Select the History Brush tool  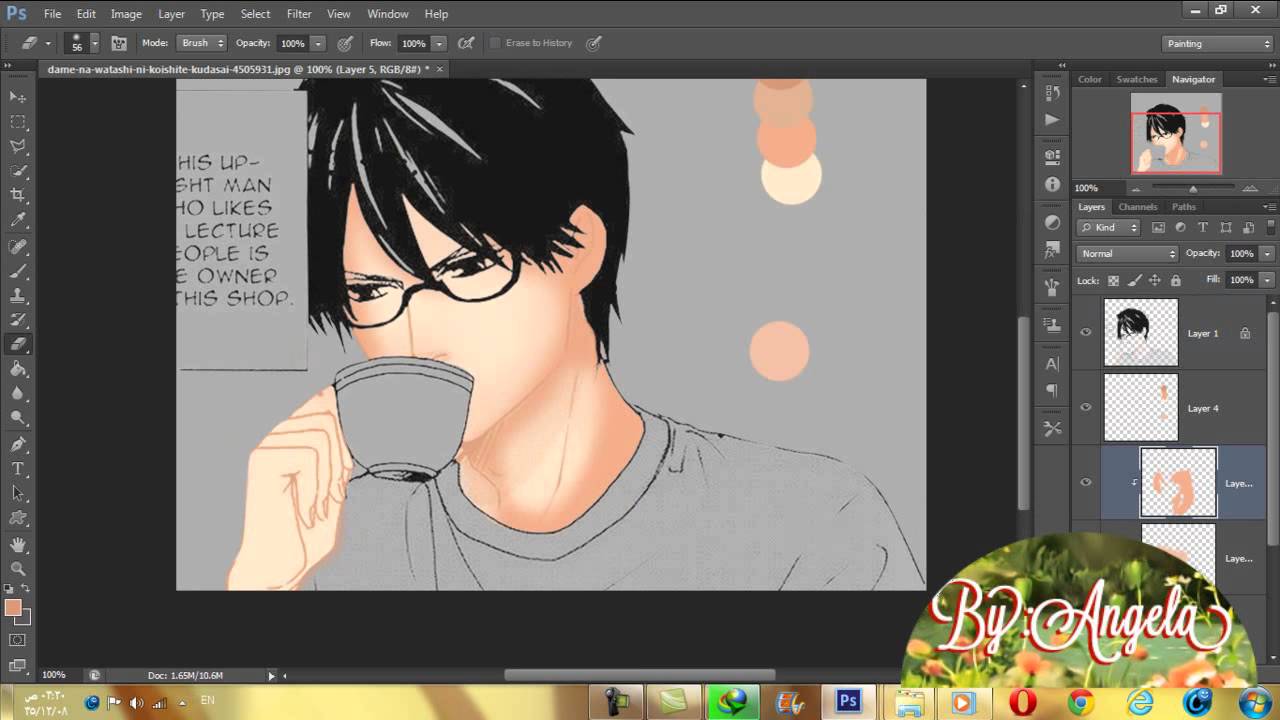click(18, 320)
